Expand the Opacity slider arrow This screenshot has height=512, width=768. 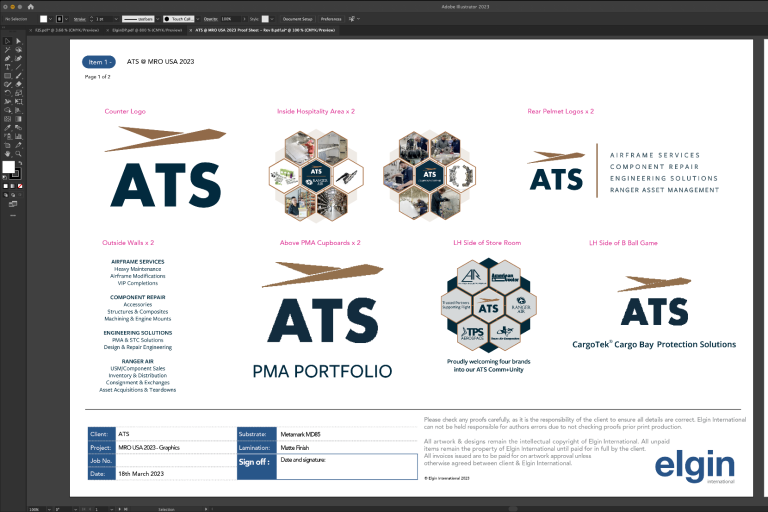coord(244,19)
